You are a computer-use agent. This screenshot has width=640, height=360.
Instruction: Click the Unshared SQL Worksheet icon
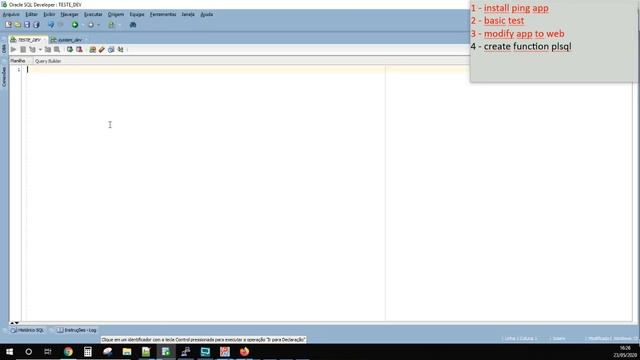[92, 49]
